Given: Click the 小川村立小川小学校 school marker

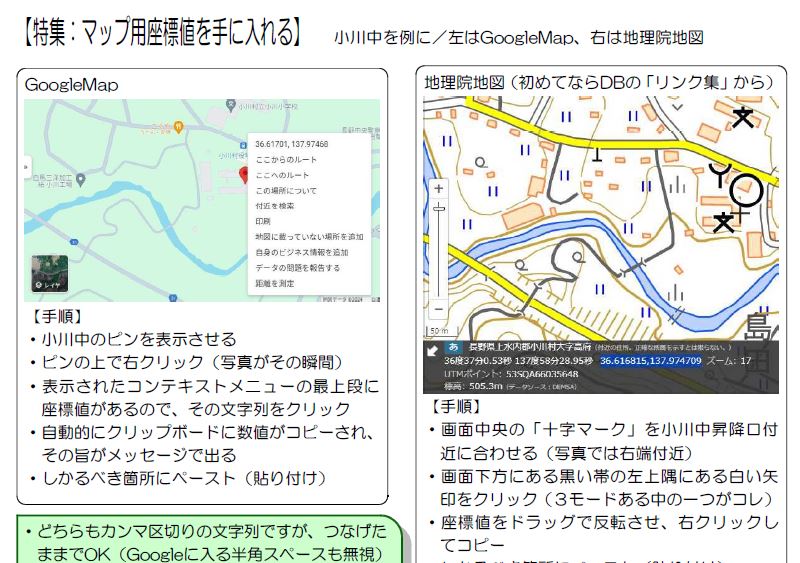Looking at the screenshot, I should coord(231,105).
